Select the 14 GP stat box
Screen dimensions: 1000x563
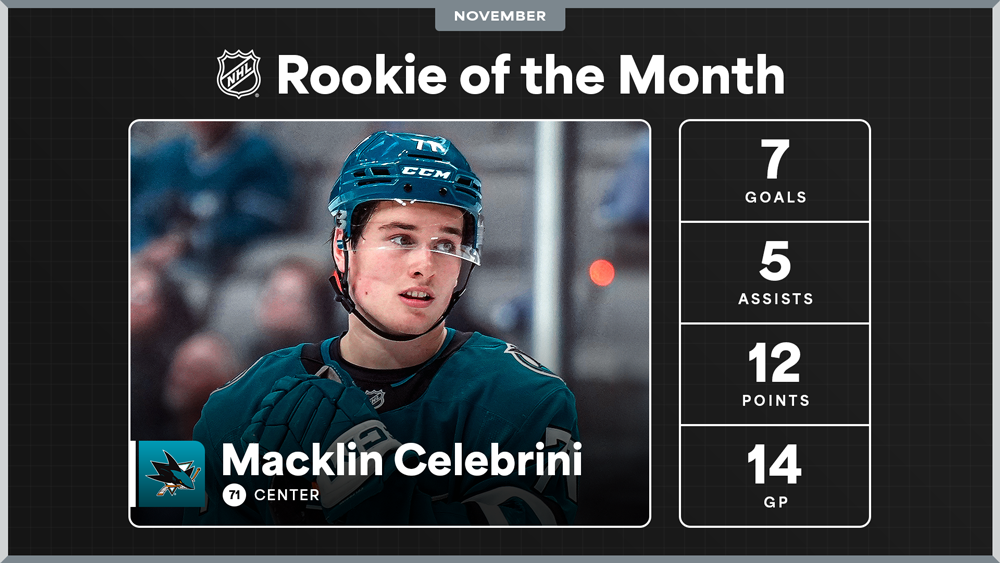click(x=775, y=476)
